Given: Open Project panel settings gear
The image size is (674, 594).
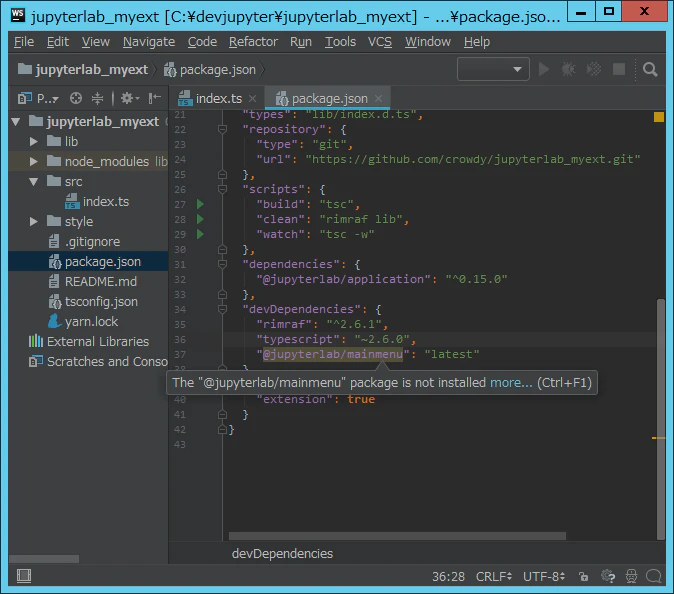Looking at the screenshot, I should click(129, 98).
